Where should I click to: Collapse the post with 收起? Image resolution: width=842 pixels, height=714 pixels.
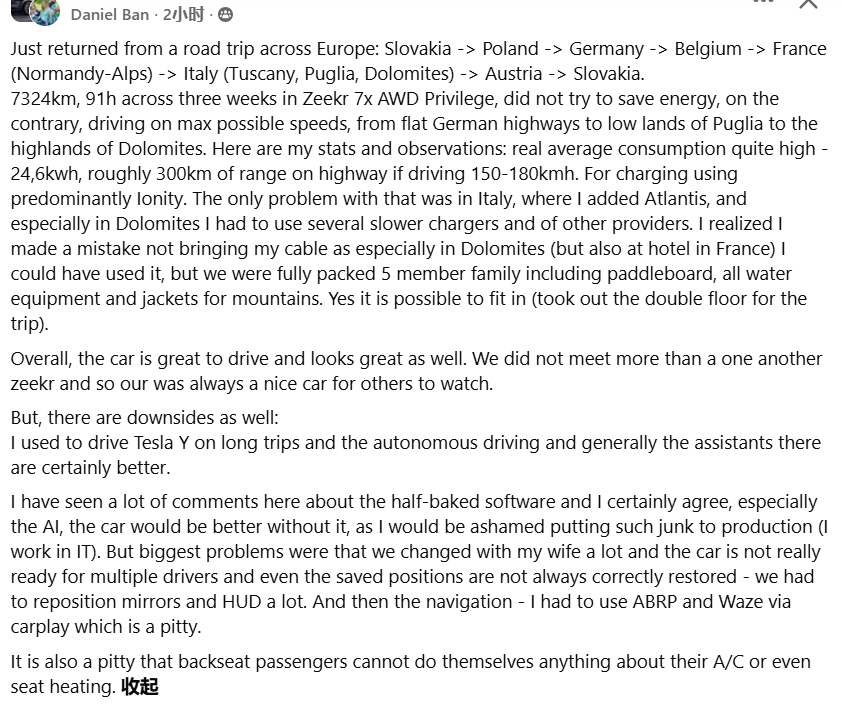(x=140, y=687)
